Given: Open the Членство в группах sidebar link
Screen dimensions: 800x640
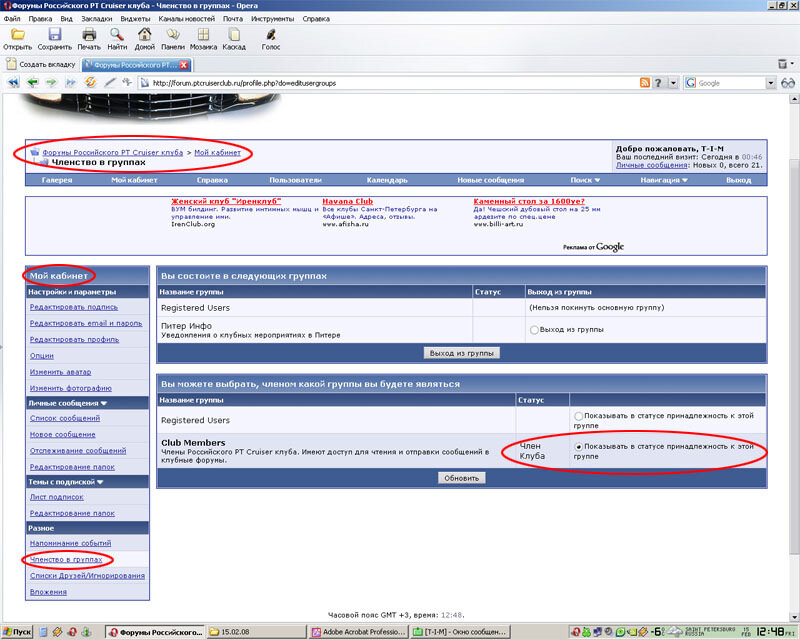Looking at the screenshot, I should pos(66,559).
